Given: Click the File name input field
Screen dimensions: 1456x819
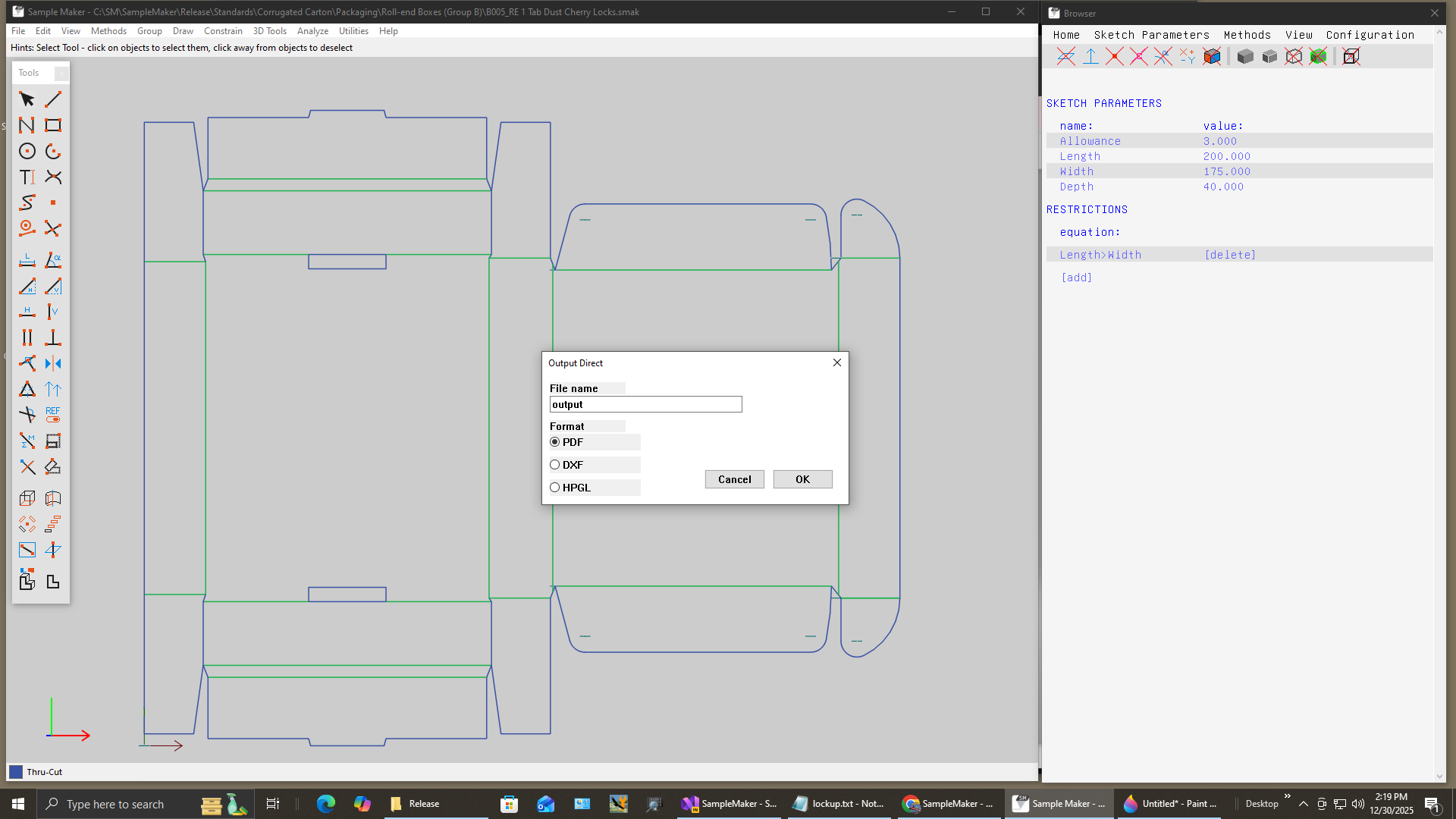Looking at the screenshot, I should tap(645, 404).
